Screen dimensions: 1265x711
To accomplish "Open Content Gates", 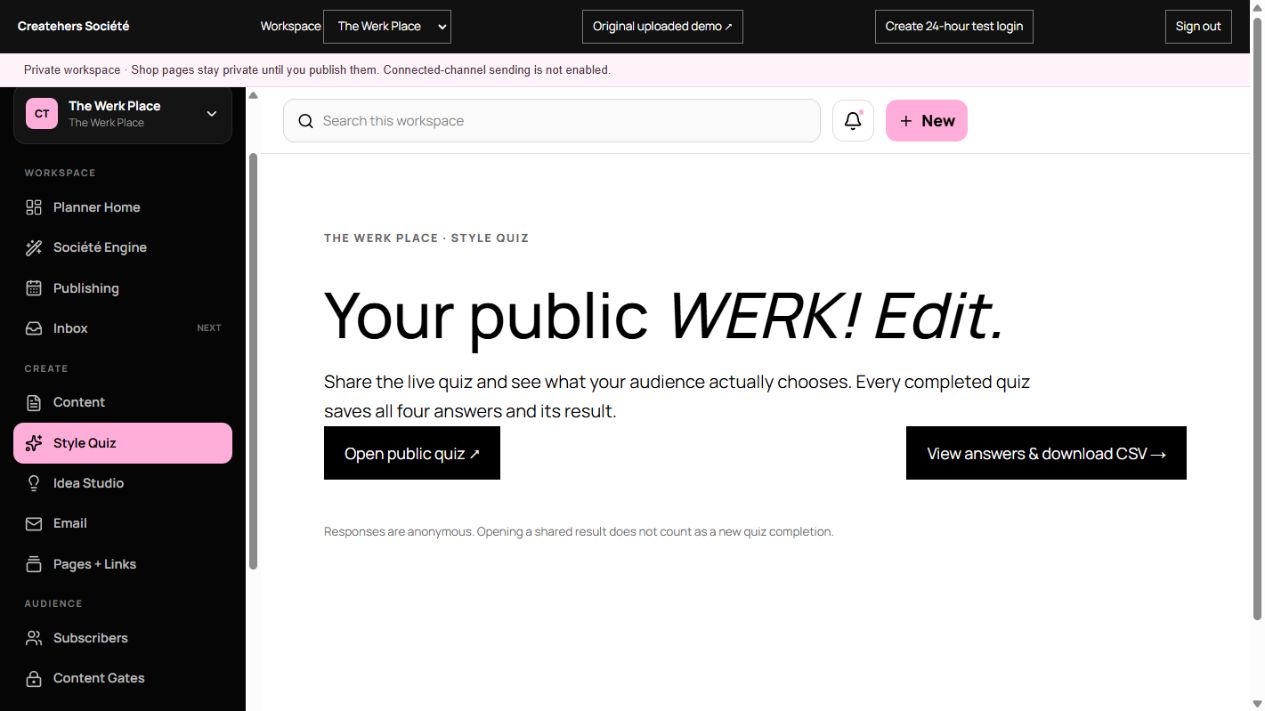I will pos(123,678).
